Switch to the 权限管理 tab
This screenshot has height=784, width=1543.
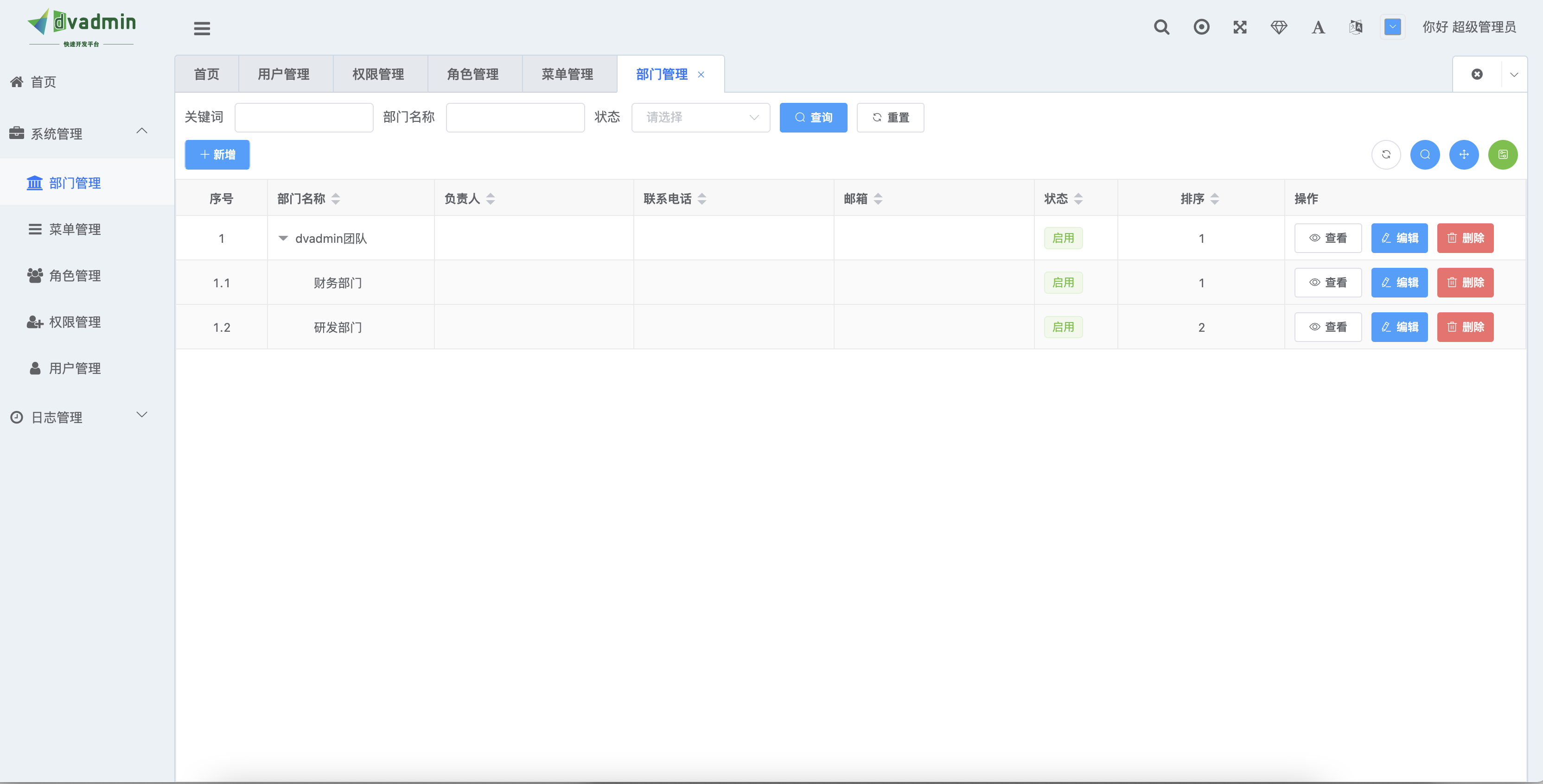[378, 74]
